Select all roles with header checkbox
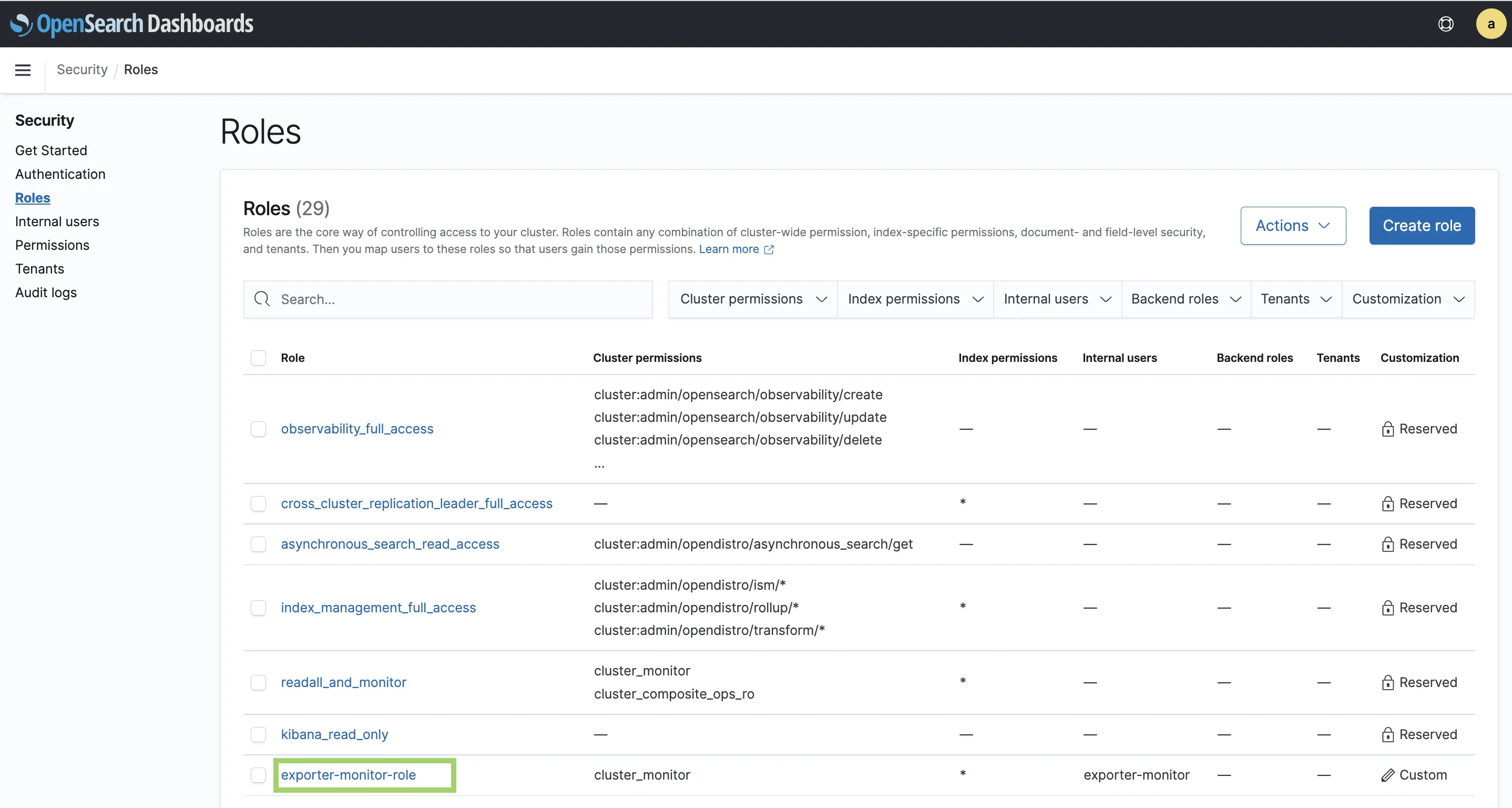Screen dimensions: 1512x808 click(258, 358)
